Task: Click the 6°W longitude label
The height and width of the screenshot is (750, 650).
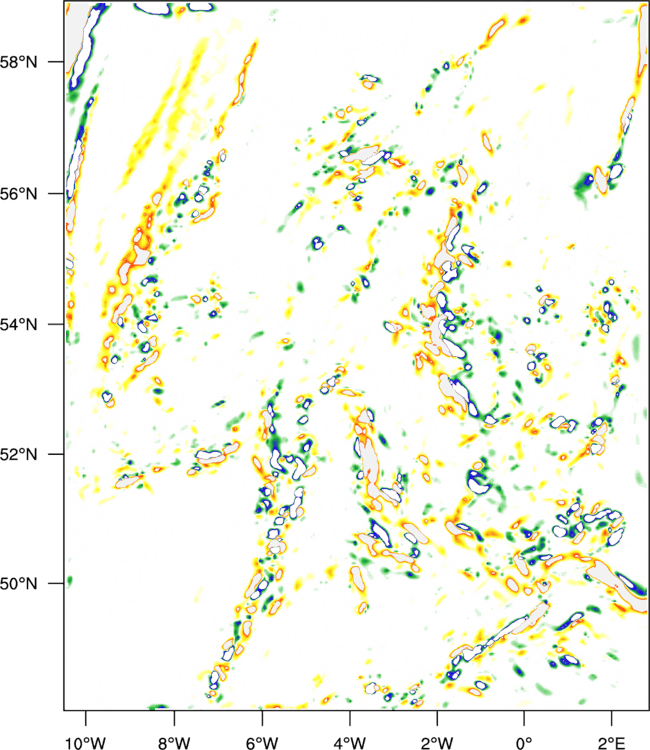Action: pyautogui.click(x=262, y=743)
